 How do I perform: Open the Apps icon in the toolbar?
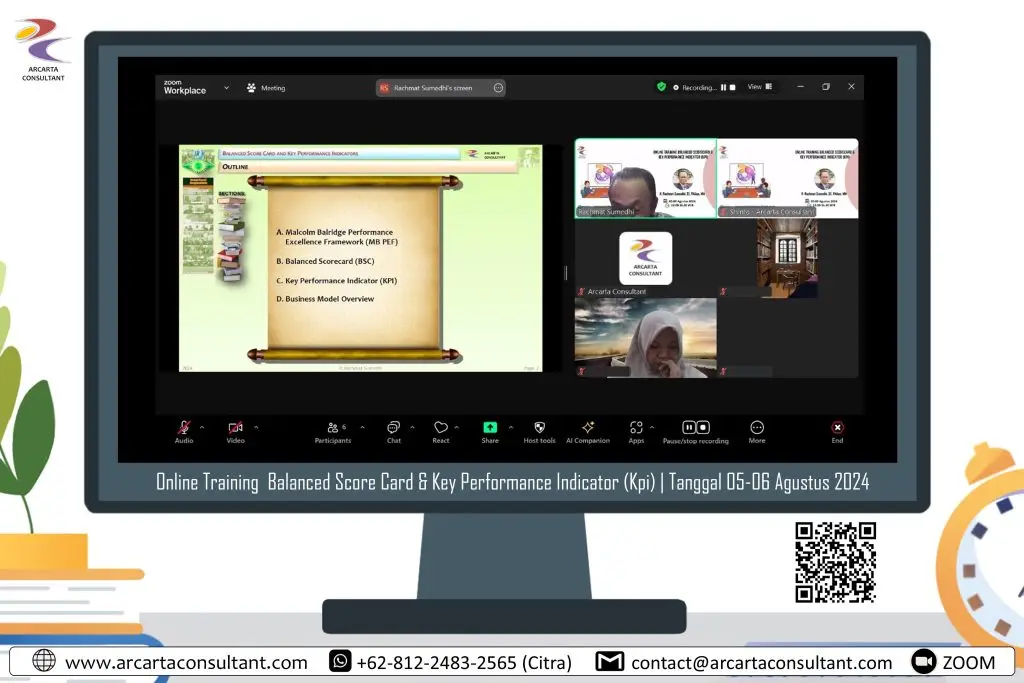[636, 427]
